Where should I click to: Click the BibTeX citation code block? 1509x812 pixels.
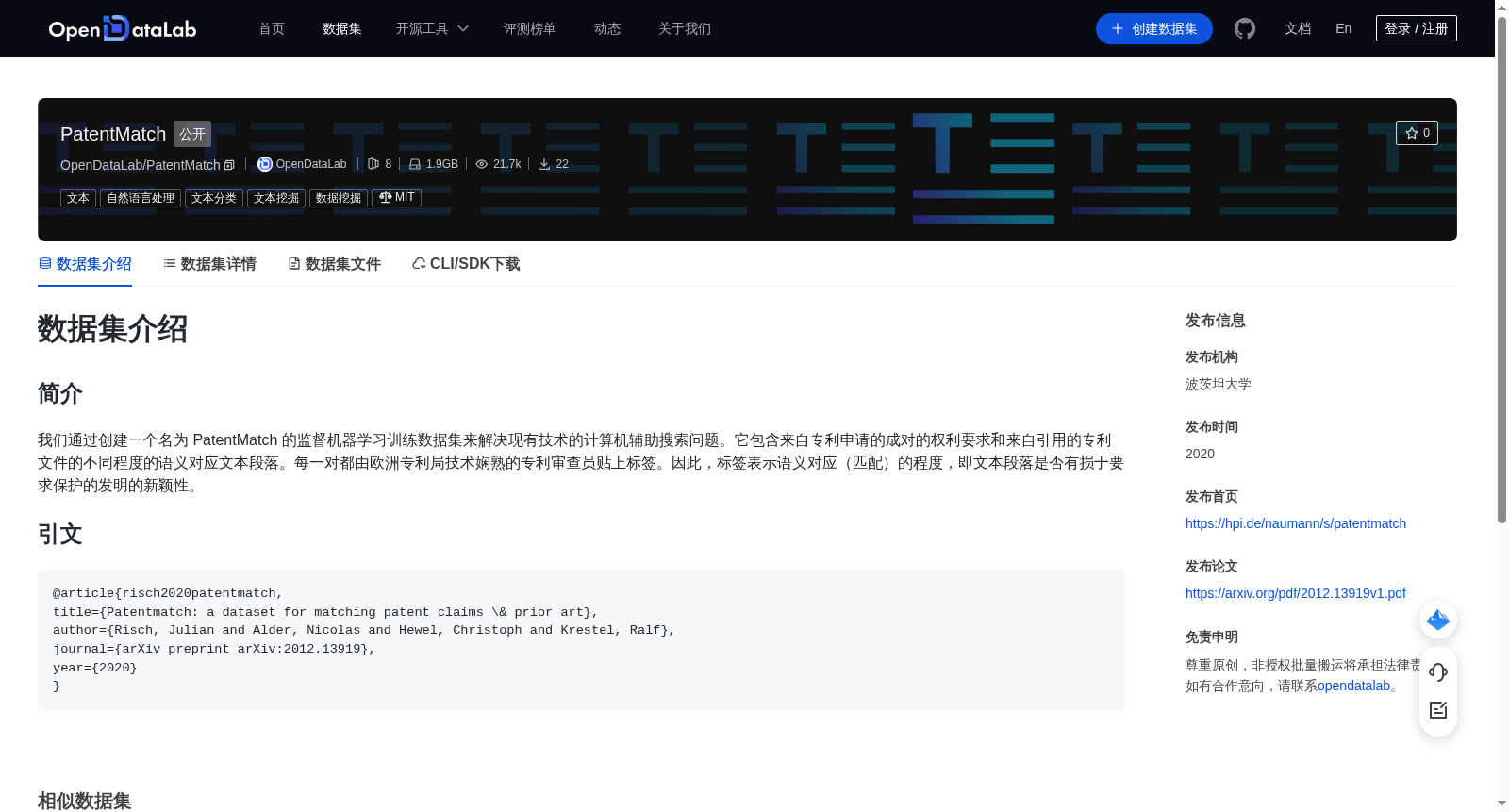(581, 640)
